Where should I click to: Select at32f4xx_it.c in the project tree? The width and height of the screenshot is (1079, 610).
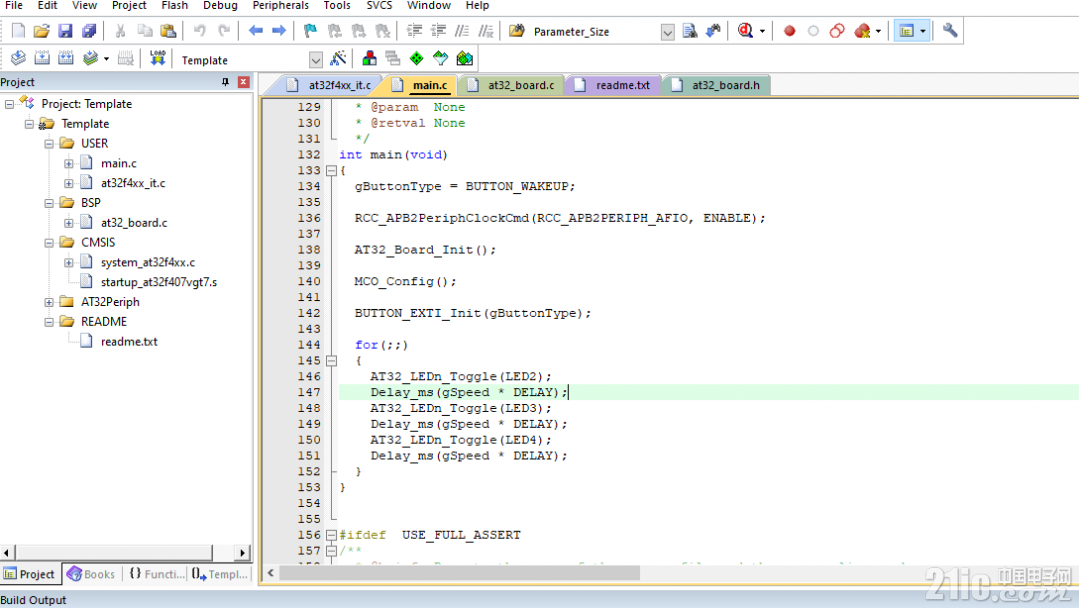click(x=133, y=183)
